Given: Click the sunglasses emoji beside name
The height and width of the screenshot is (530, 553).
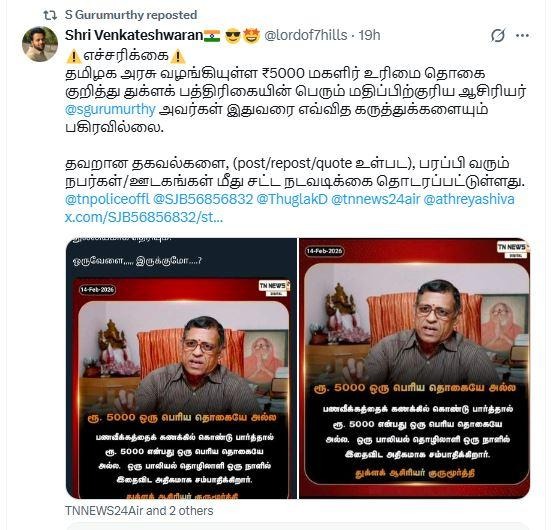Looking at the screenshot, I should [x=233, y=35].
